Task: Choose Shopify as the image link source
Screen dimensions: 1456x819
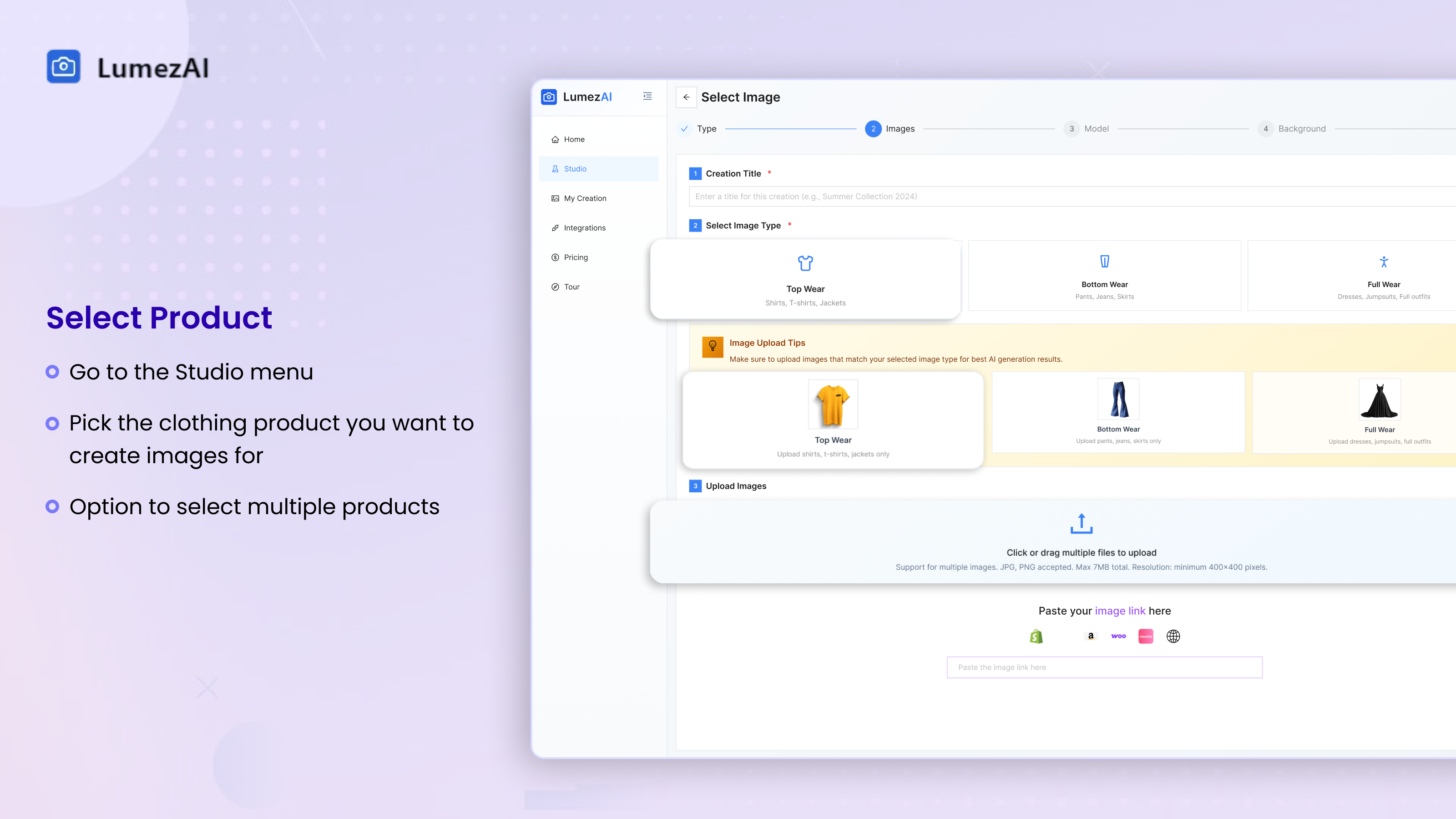Action: (1036, 635)
